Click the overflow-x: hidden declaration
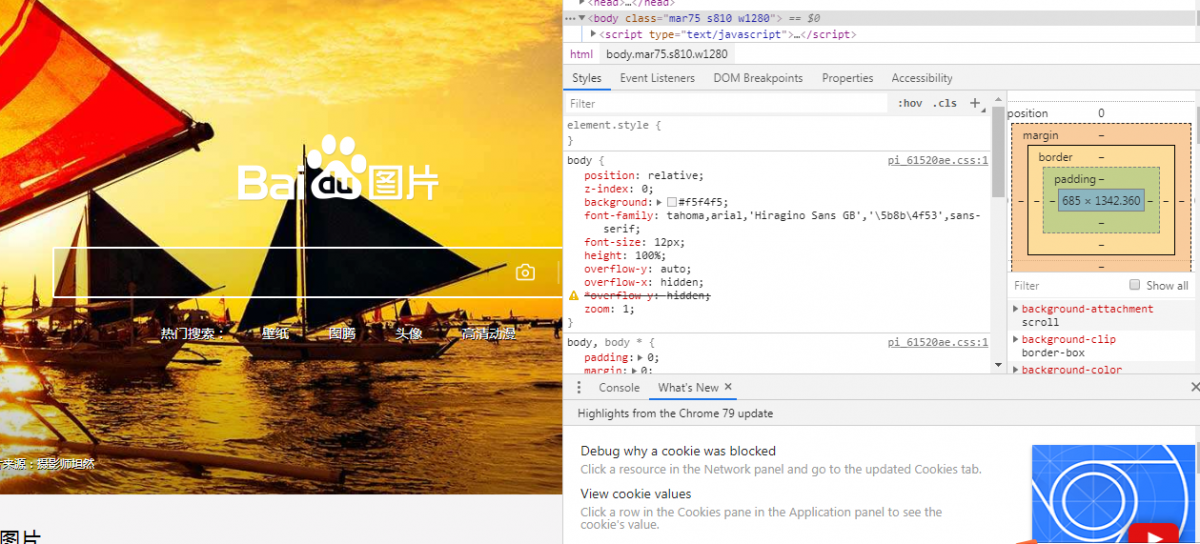1200x544 pixels. [x=644, y=282]
